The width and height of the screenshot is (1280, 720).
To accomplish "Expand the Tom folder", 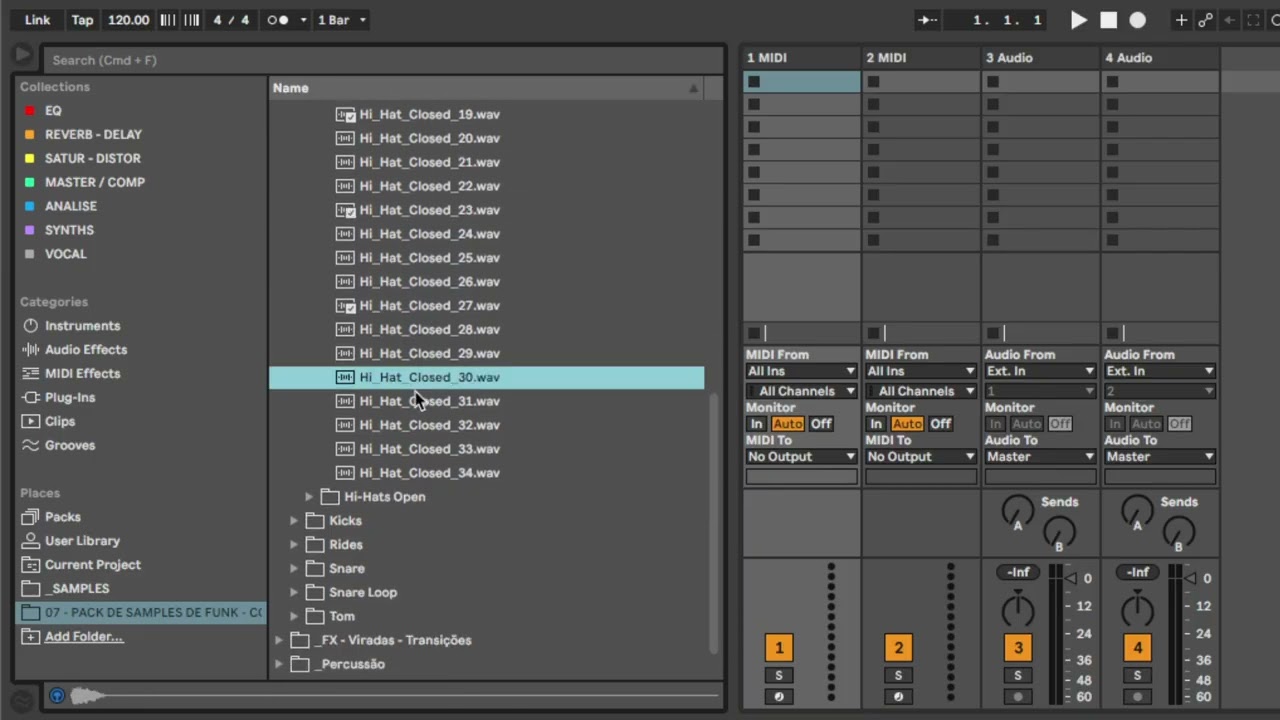I will (x=294, y=617).
